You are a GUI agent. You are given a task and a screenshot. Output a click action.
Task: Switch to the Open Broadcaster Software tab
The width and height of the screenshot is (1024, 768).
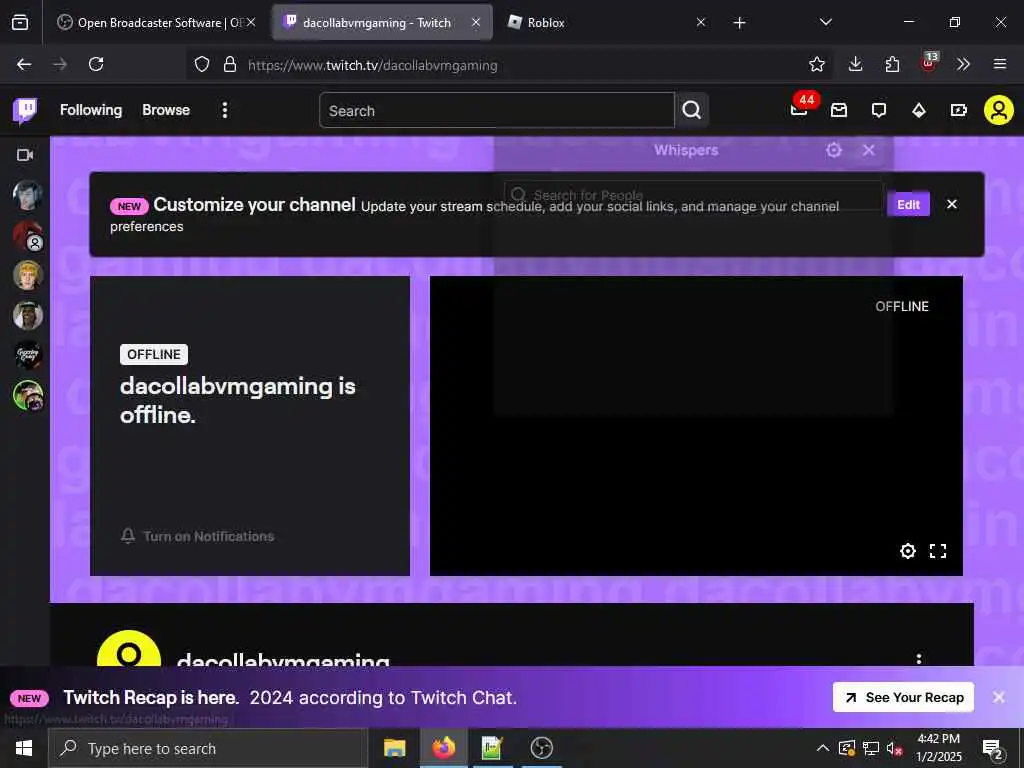click(155, 22)
